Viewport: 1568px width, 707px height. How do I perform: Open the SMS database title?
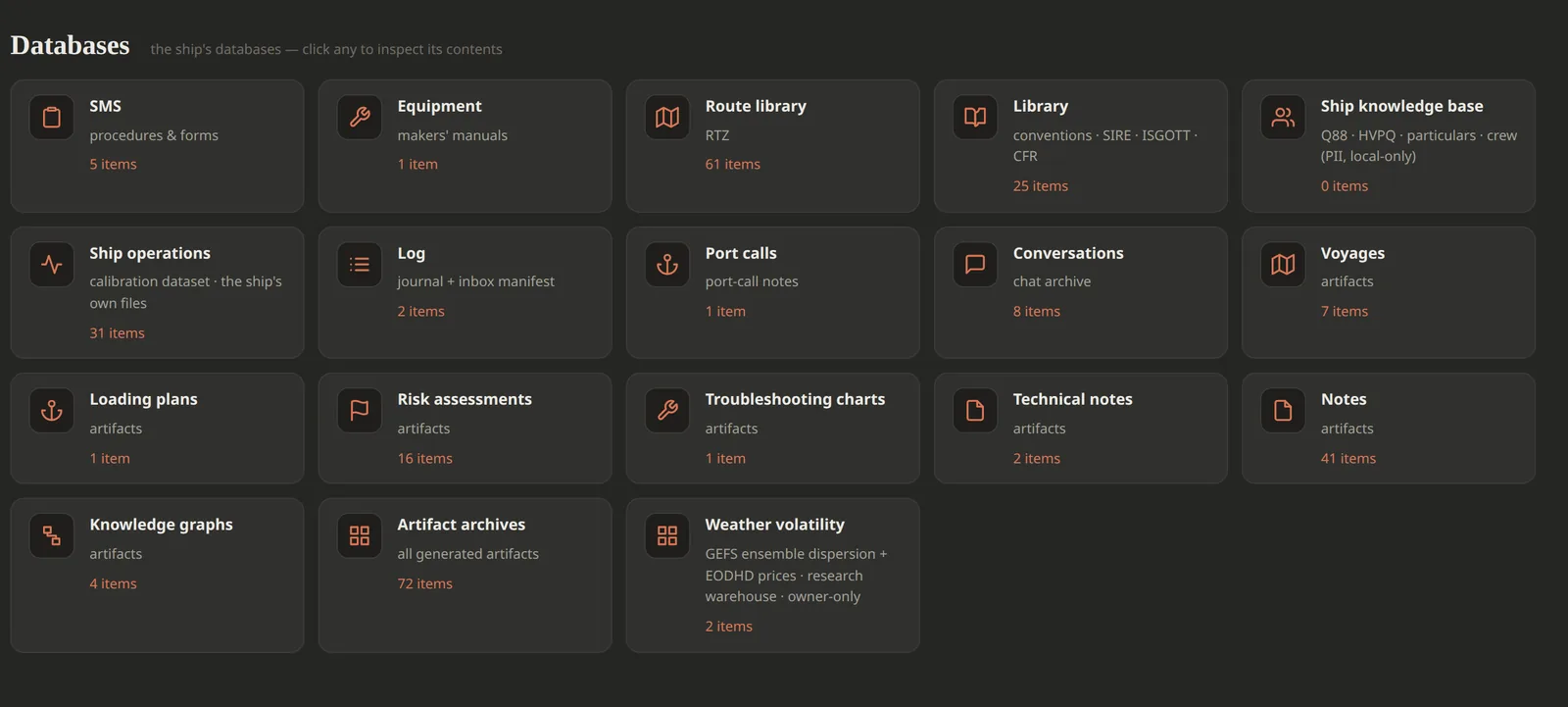pyautogui.click(x=106, y=106)
